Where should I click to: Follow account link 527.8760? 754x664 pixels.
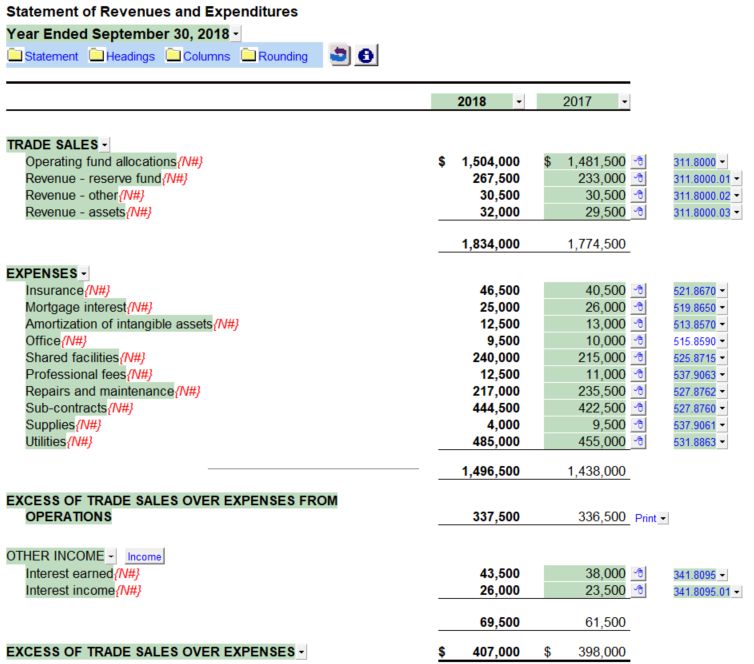(x=694, y=409)
